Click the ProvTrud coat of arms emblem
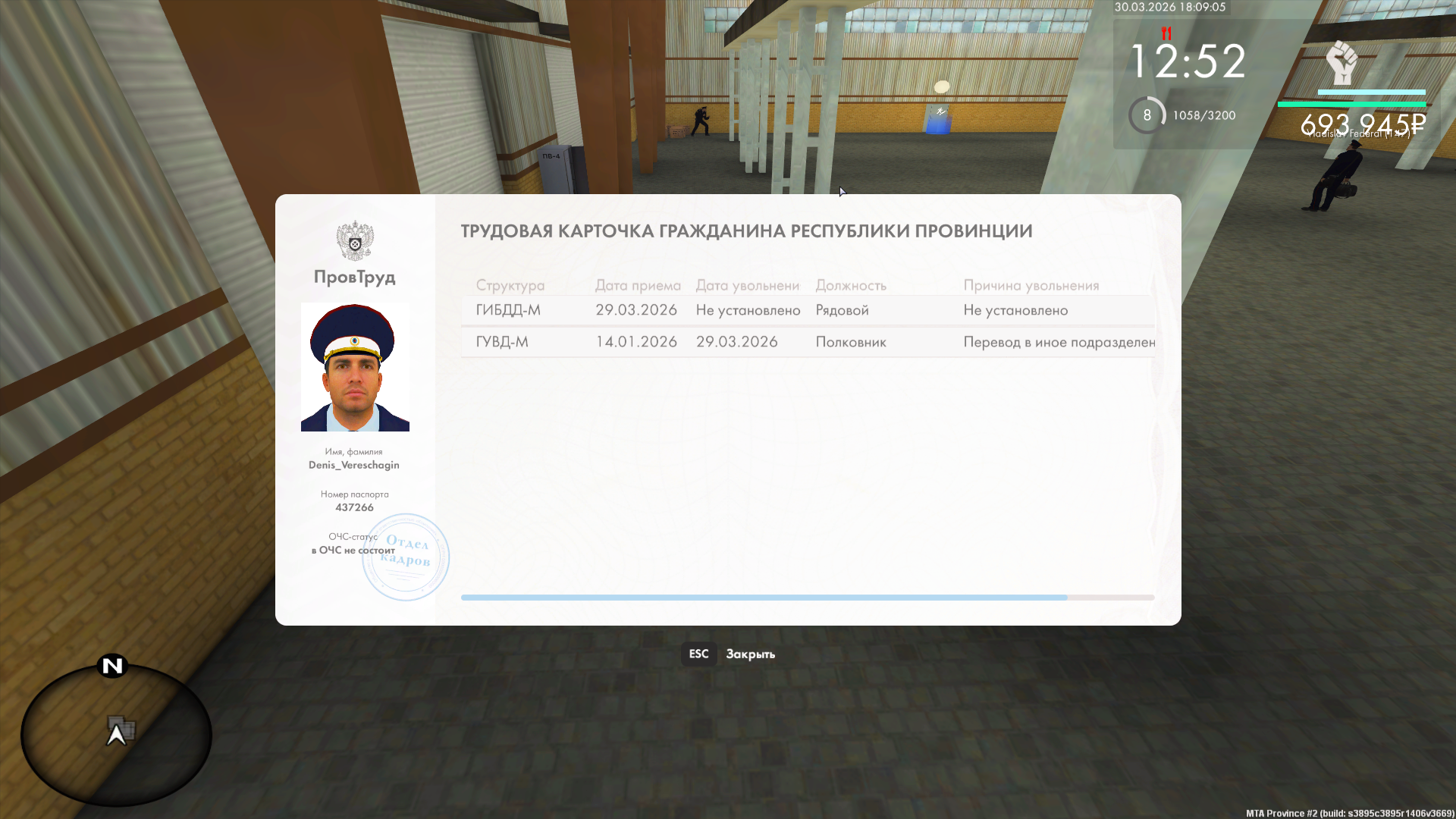1456x819 pixels. (x=355, y=241)
